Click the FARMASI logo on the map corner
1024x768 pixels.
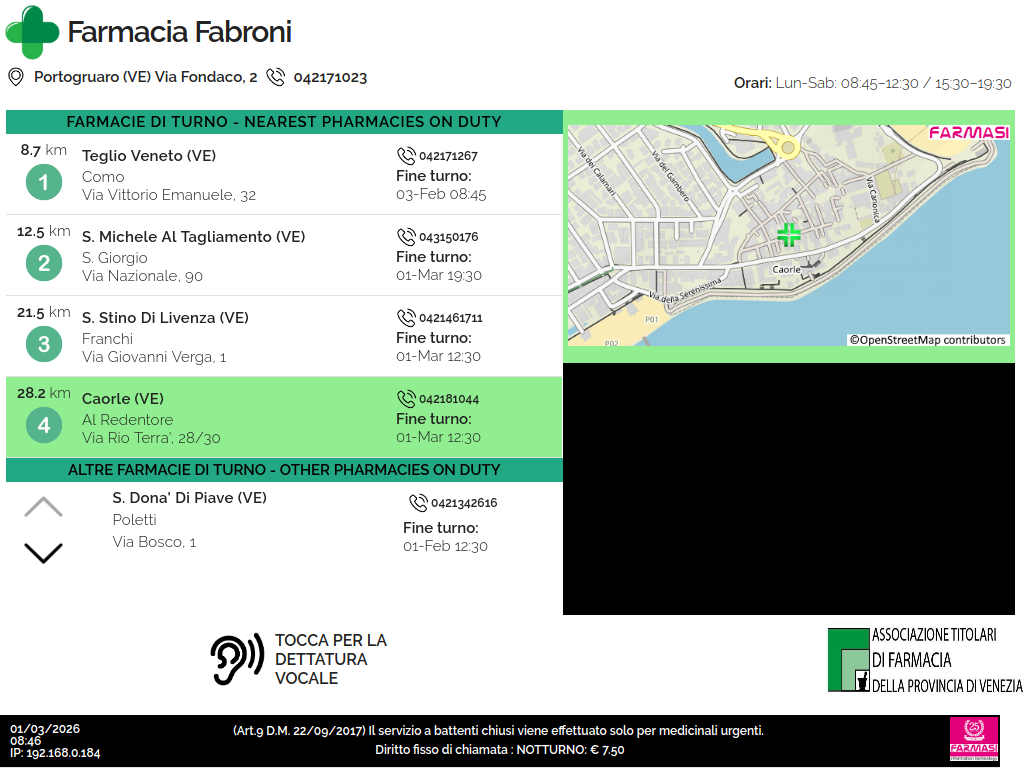pyautogui.click(x=968, y=133)
